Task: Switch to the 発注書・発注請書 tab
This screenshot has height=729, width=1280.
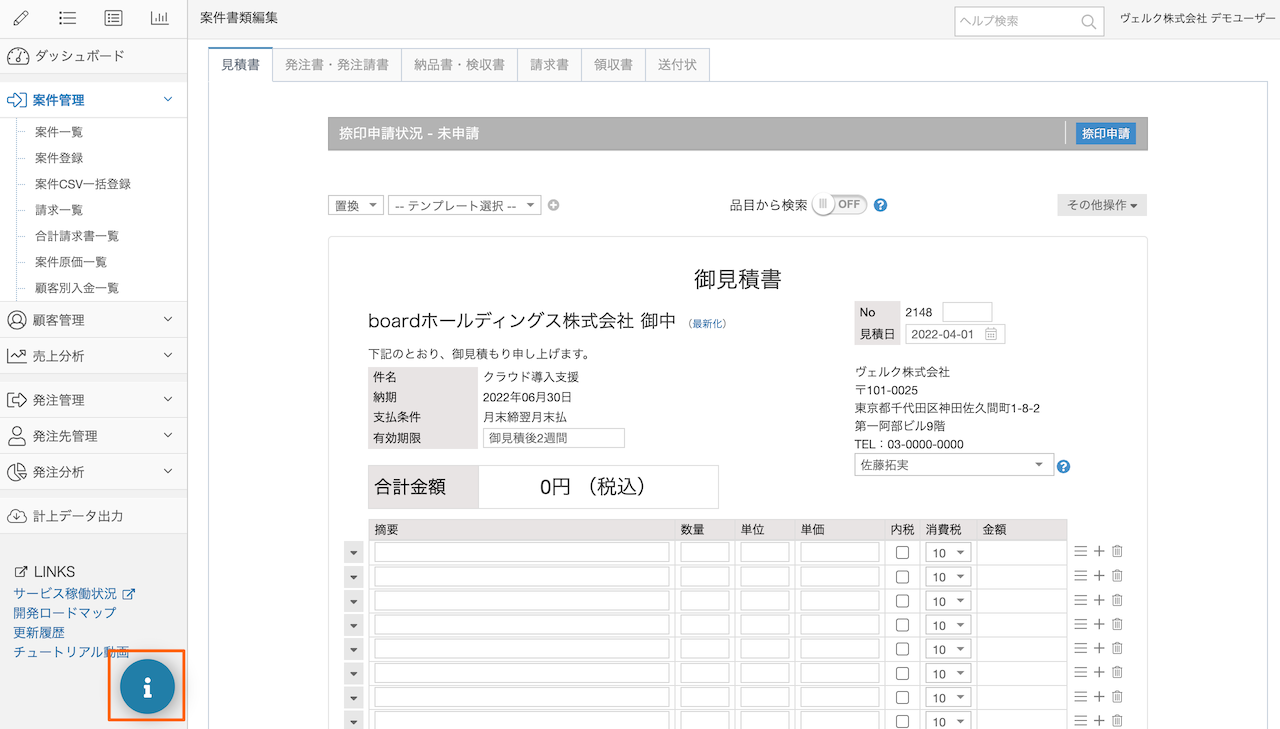Action: (337, 65)
